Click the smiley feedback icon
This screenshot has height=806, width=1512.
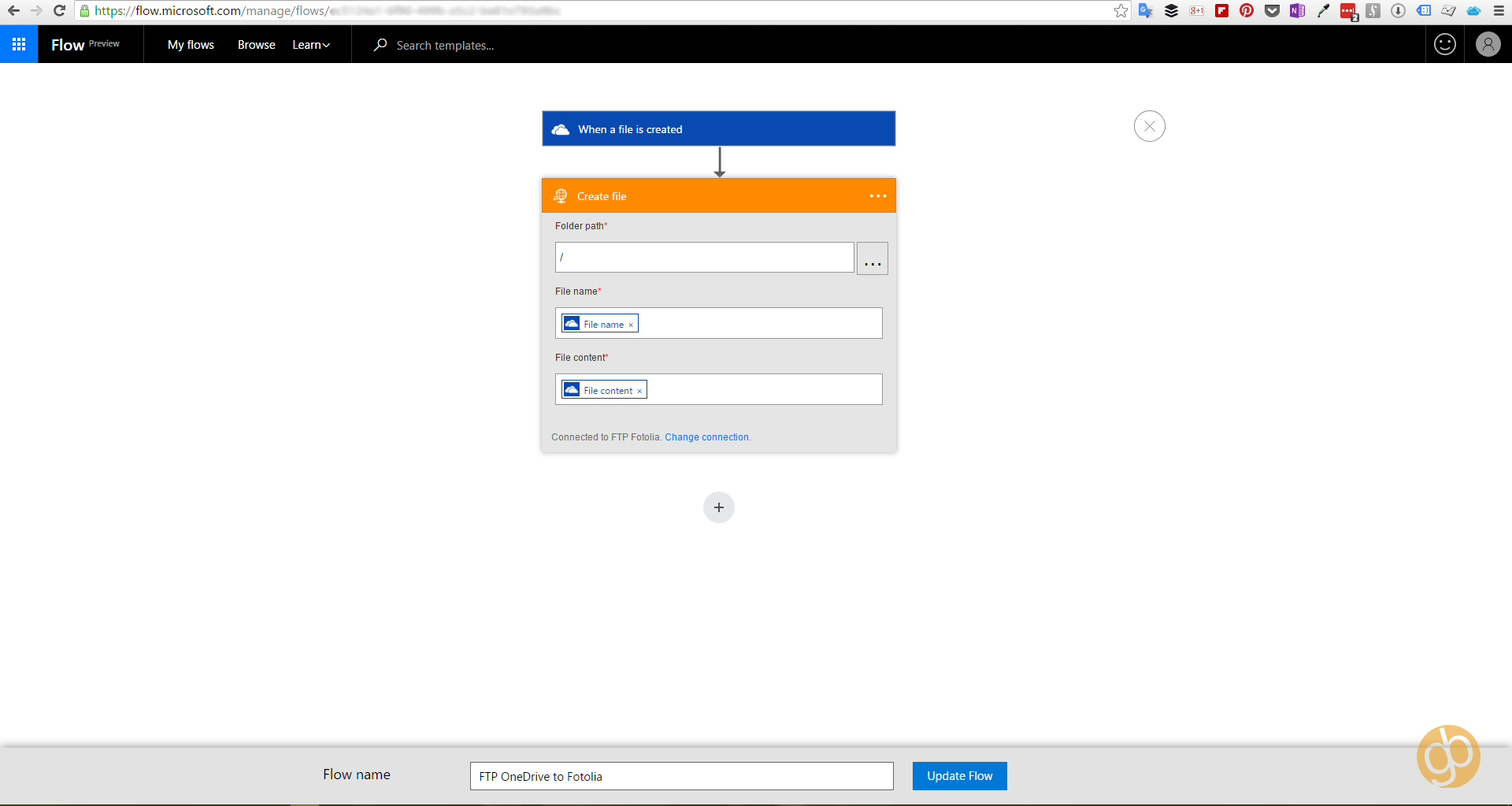tap(1445, 44)
